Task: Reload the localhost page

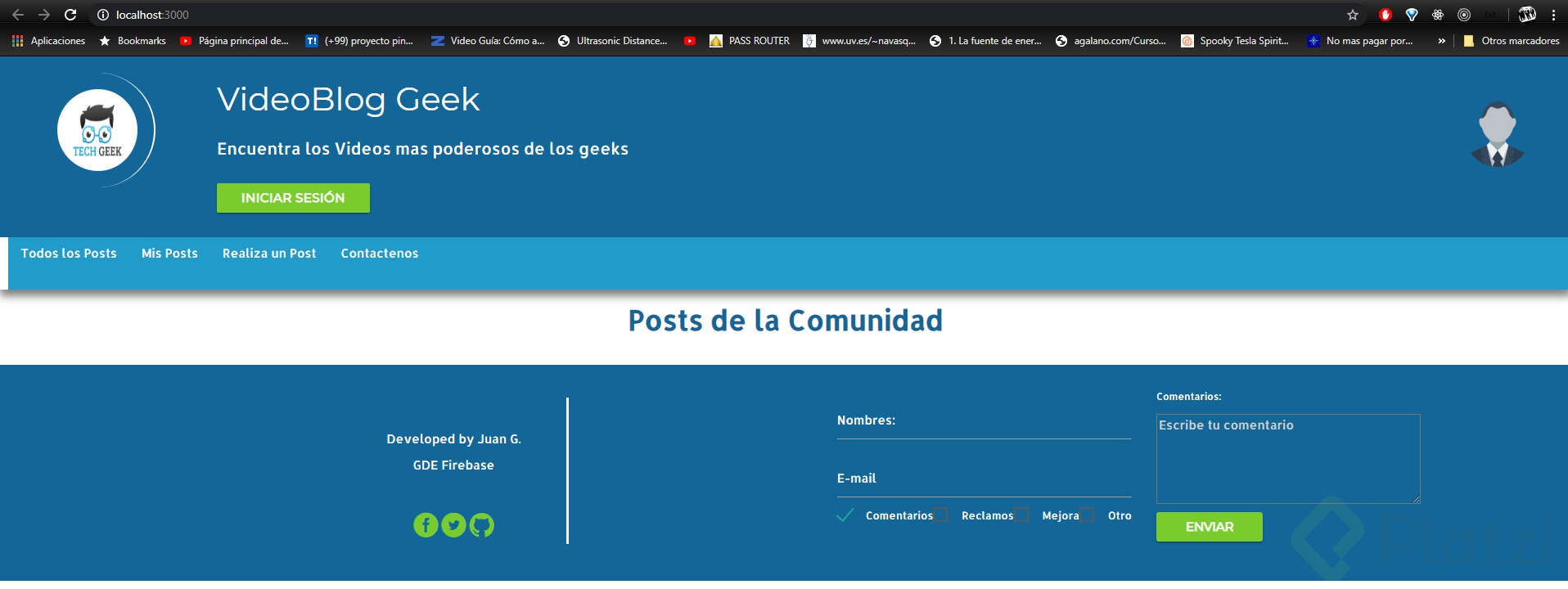Action: point(70,15)
